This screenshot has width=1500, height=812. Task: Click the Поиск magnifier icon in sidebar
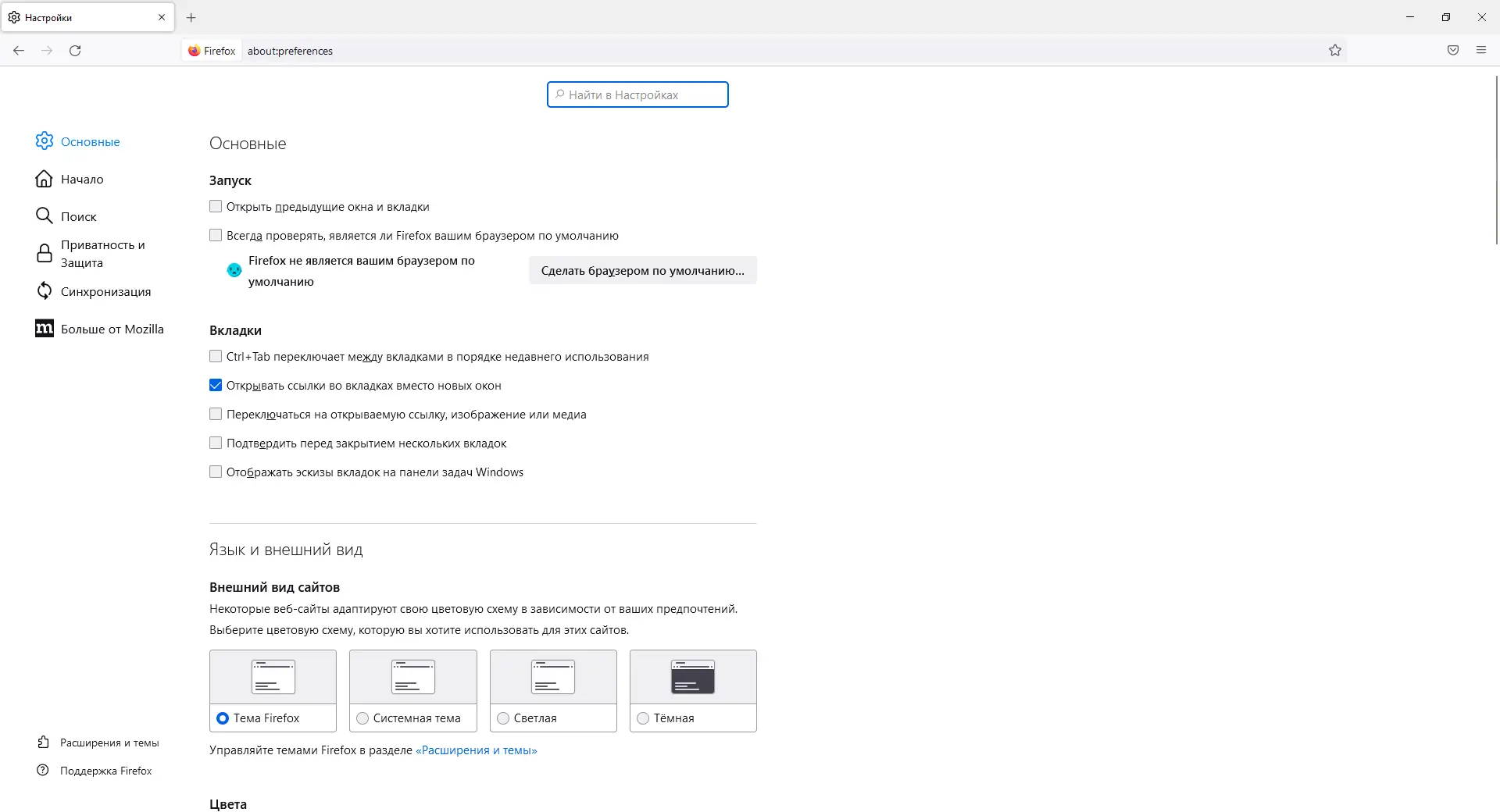(45, 215)
